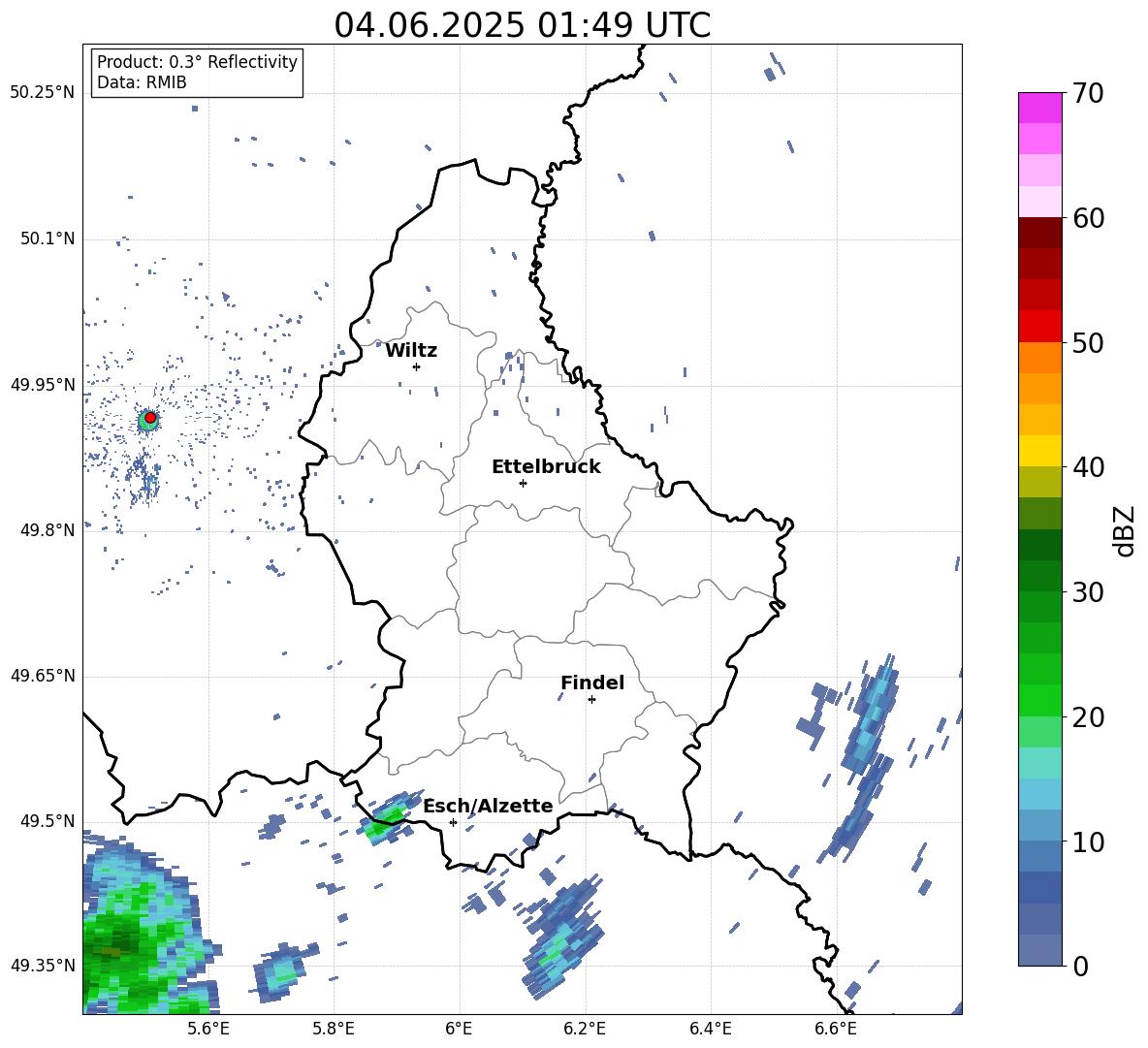Image resolution: width=1148 pixels, height=1048 pixels.
Task: Click the 60 colorbar tick label
Action: (1088, 218)
